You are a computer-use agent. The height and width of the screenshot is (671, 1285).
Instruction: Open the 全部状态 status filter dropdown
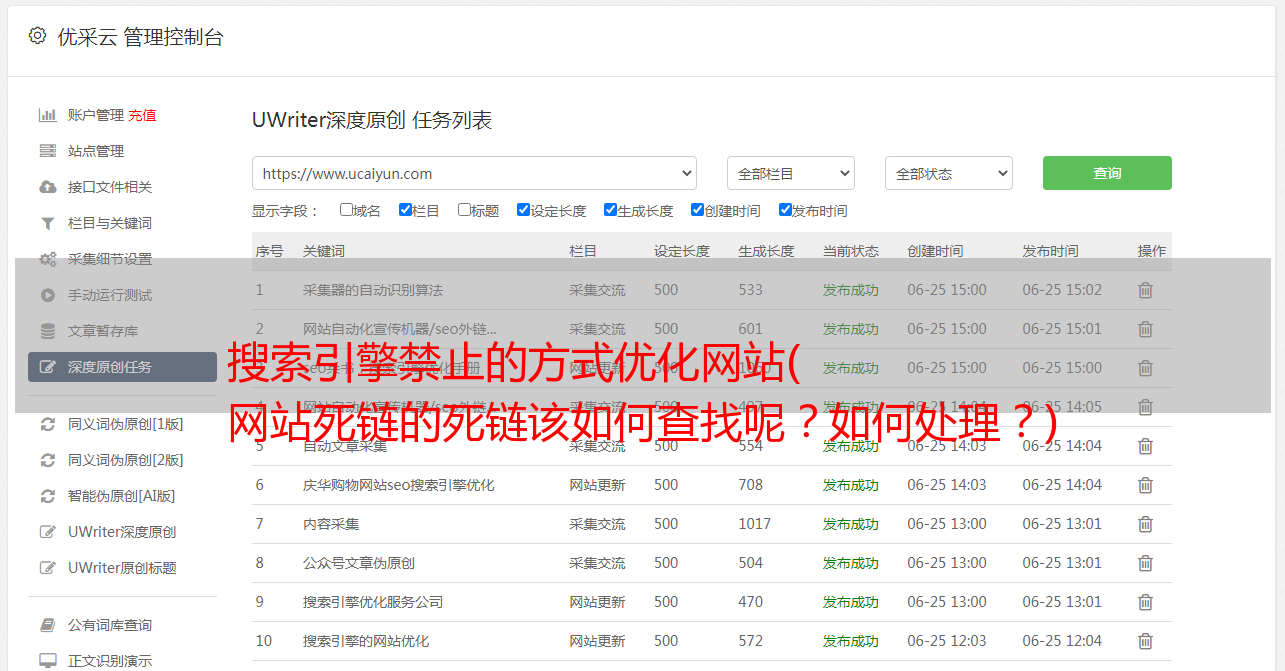click(948, 173)
